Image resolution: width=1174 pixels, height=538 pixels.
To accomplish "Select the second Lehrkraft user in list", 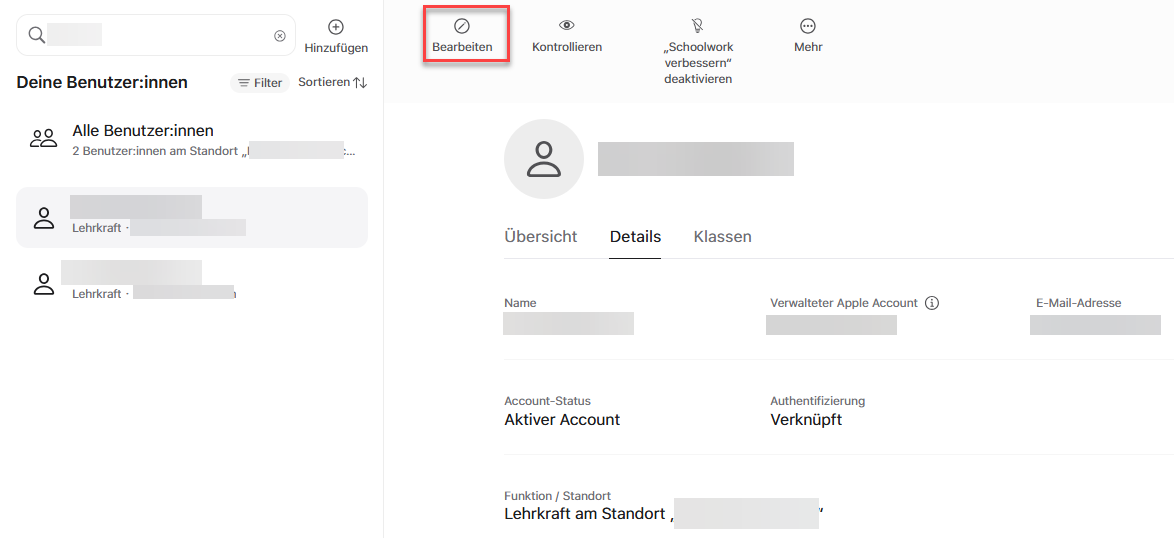I will pyautogui.click(x=190, y=282).
